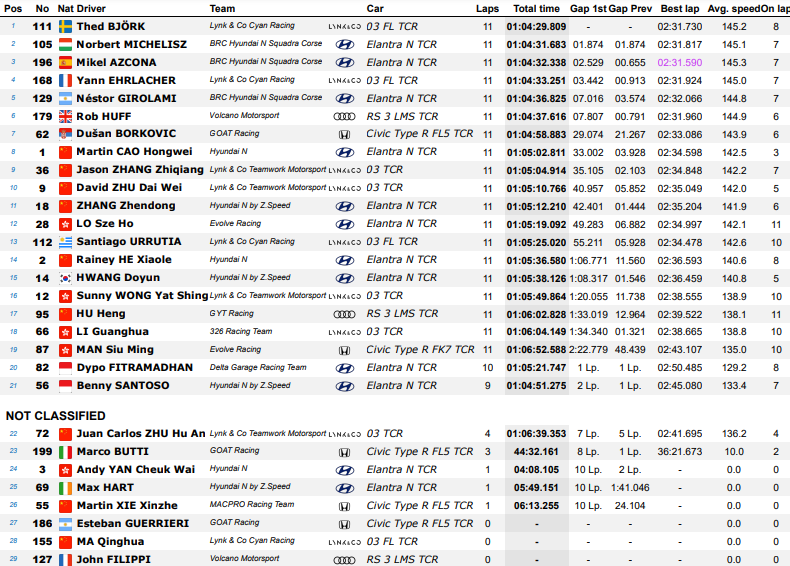Click the Pos column header
Screen dimensions: 790x566
[13, 9]
